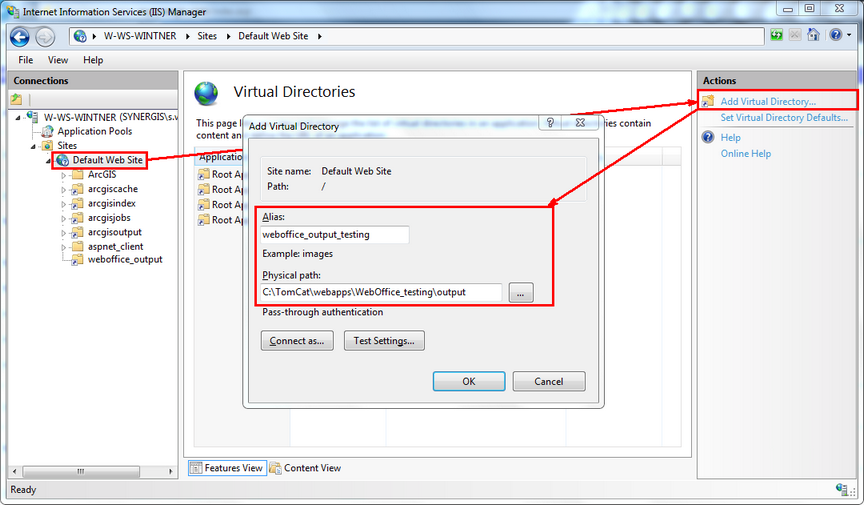The height and width of the screenshot is (505, 864).
Task: Click the Back navigation arrow button
Action: click(20, 37)
